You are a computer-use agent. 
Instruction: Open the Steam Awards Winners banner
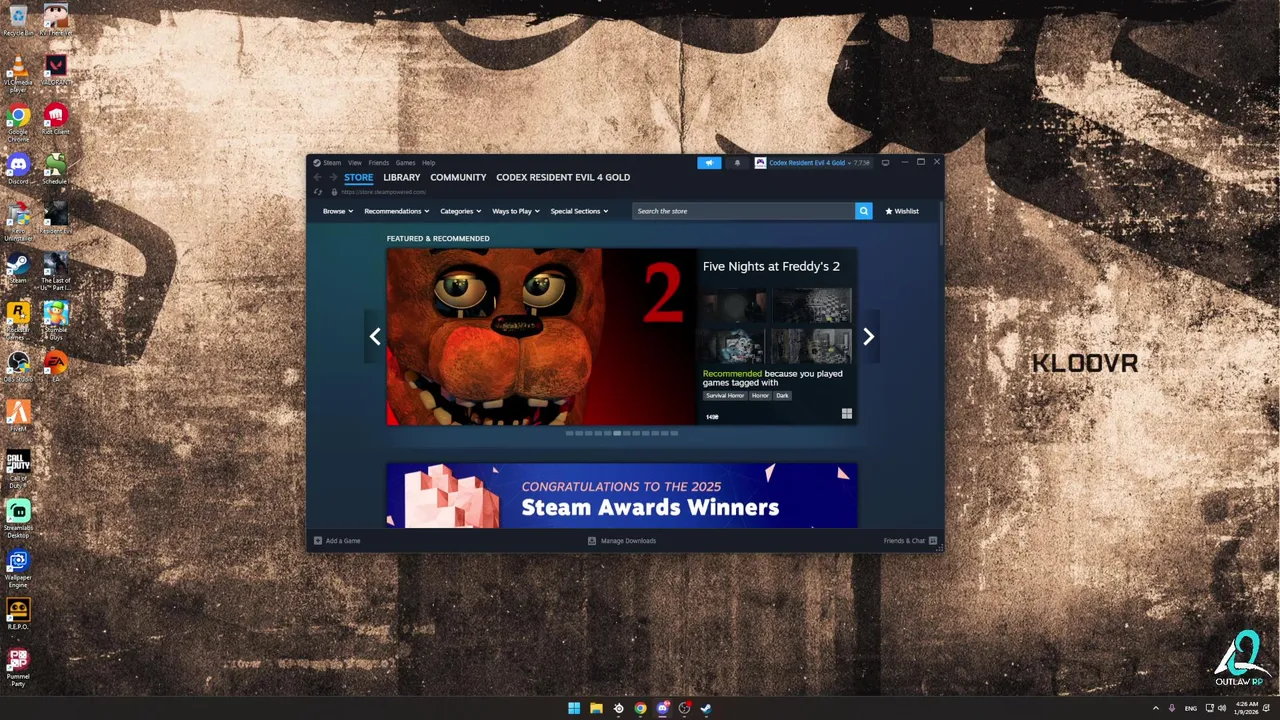tap(622, 495)
